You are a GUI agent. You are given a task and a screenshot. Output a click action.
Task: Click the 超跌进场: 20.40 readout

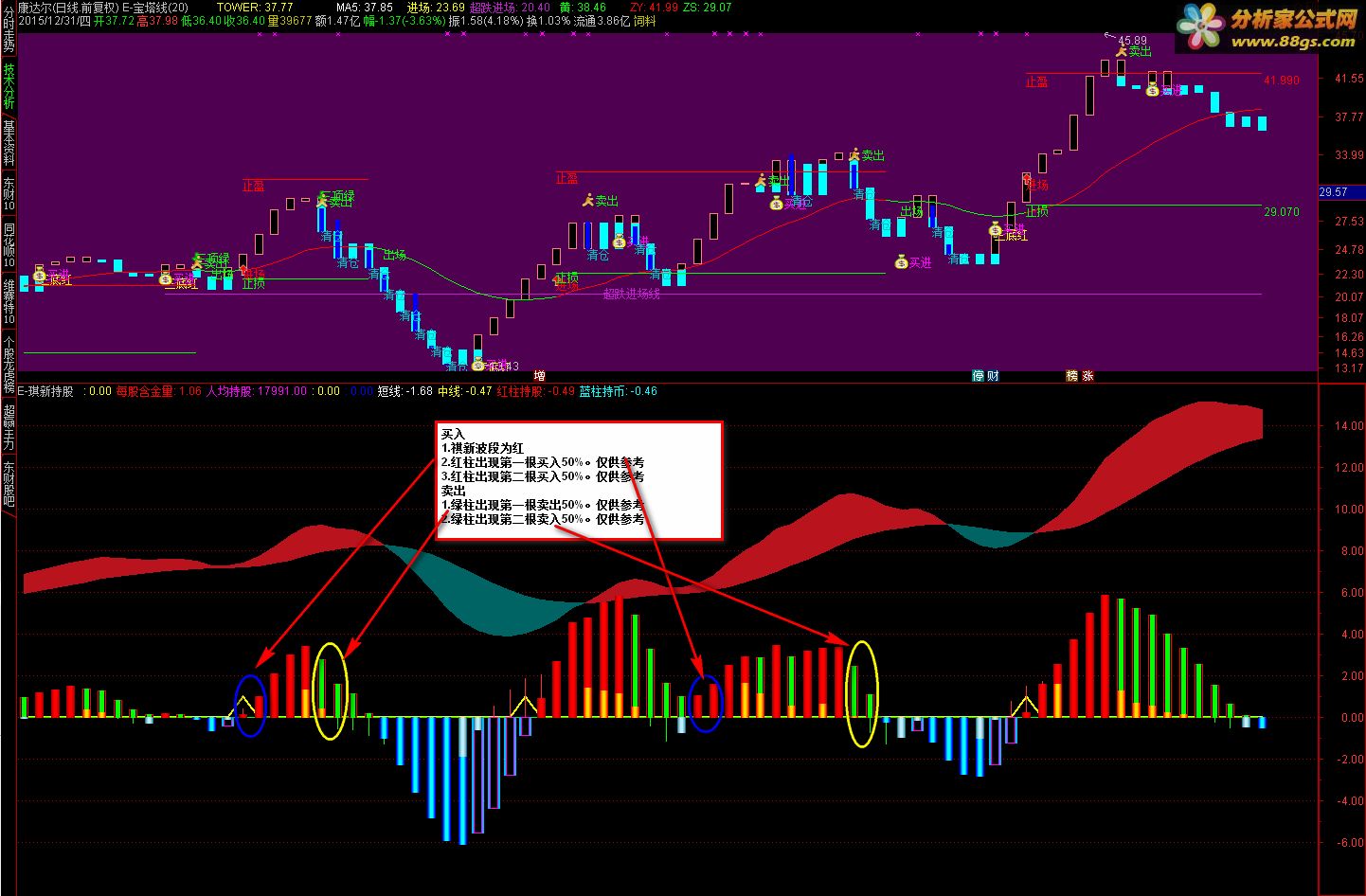(x=510, y=7)
